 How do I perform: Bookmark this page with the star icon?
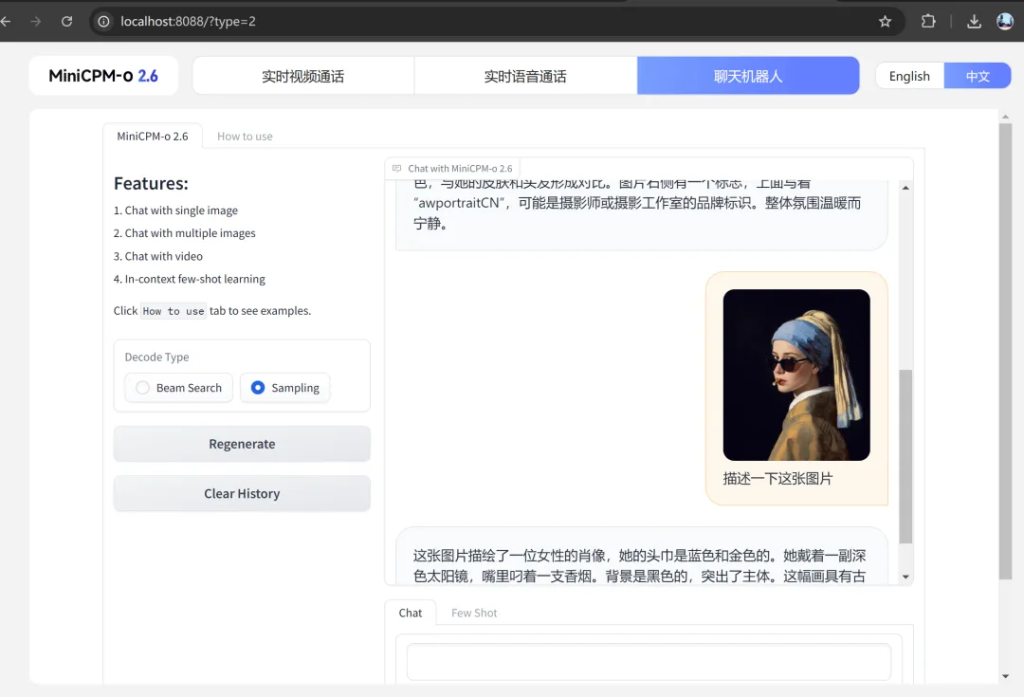tap(885, 22)
